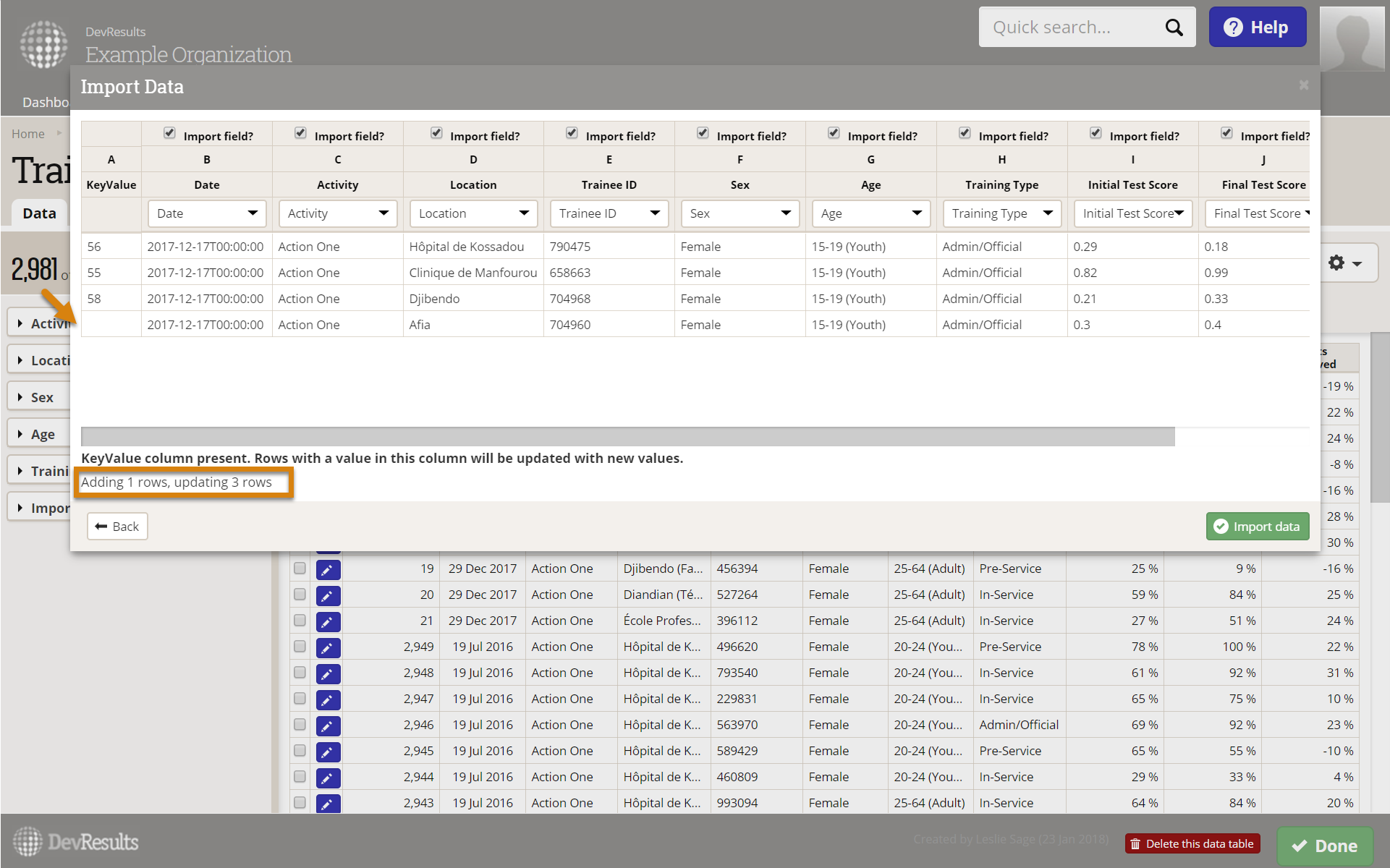The width and height of the screenshot is (1390, 868).
Task: Click the Import data button
Action: point(1258,527)
